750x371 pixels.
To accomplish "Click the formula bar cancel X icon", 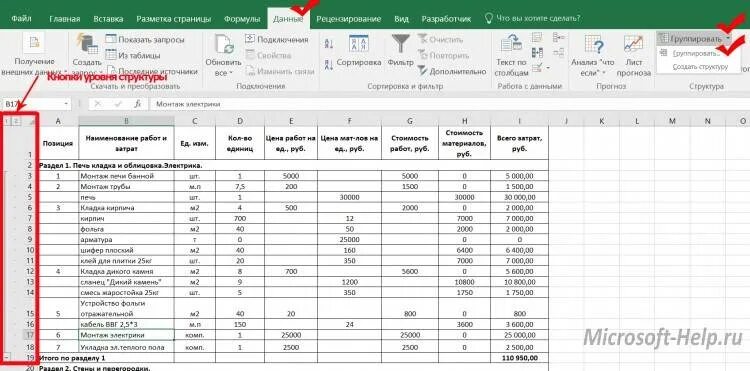I will 97,103.
